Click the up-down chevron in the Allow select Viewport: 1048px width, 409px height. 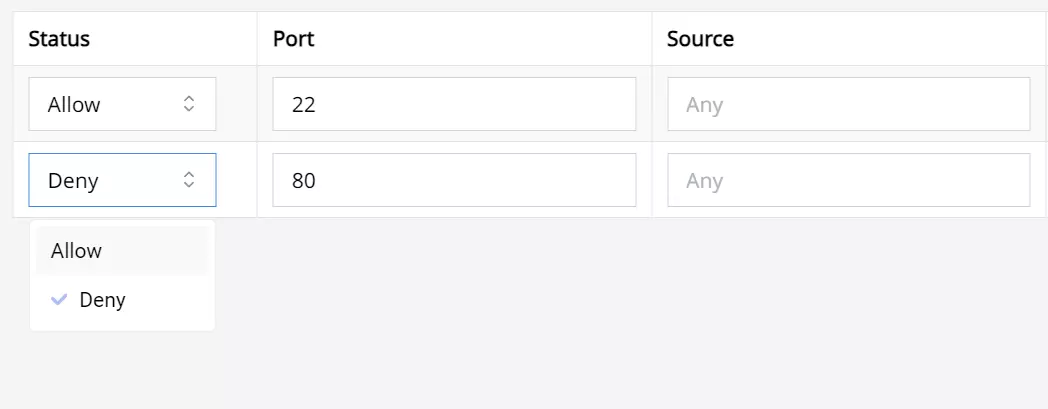coord(189,104)
